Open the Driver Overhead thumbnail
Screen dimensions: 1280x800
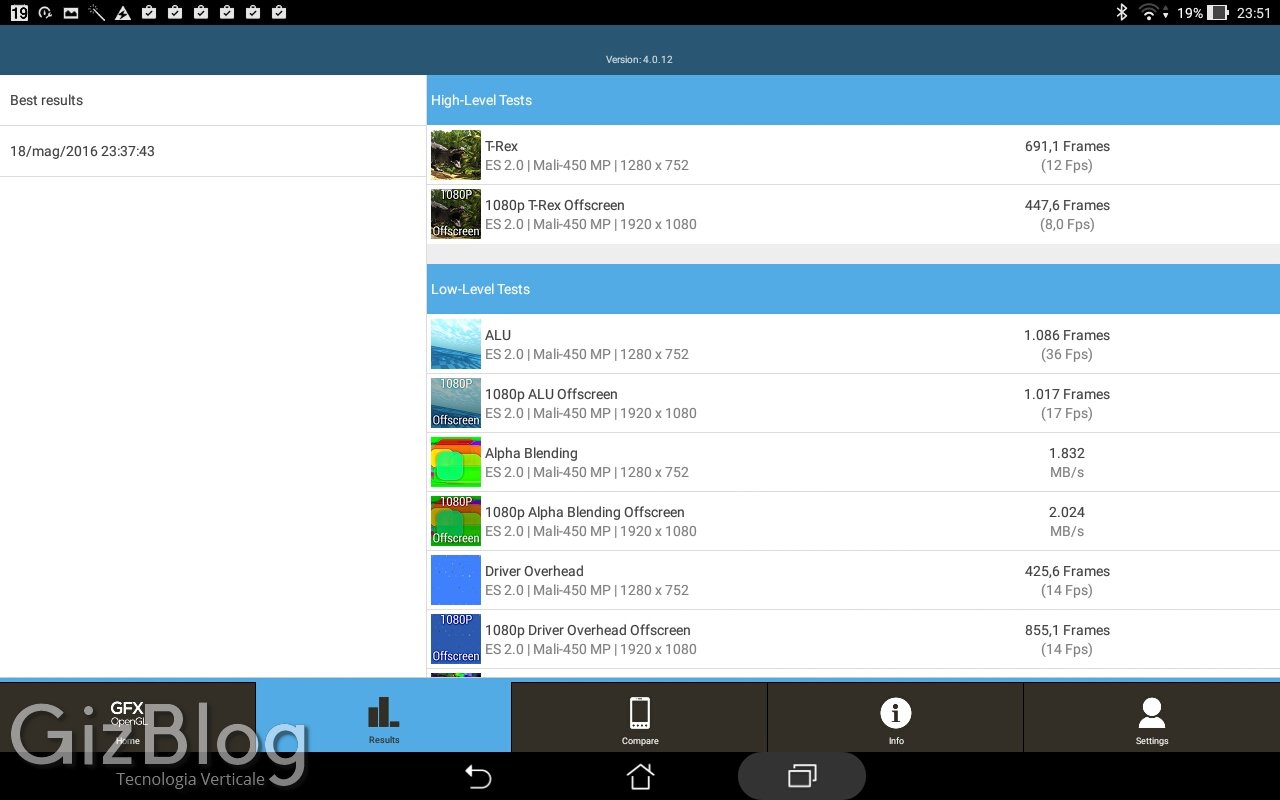(x=456, y=580)
